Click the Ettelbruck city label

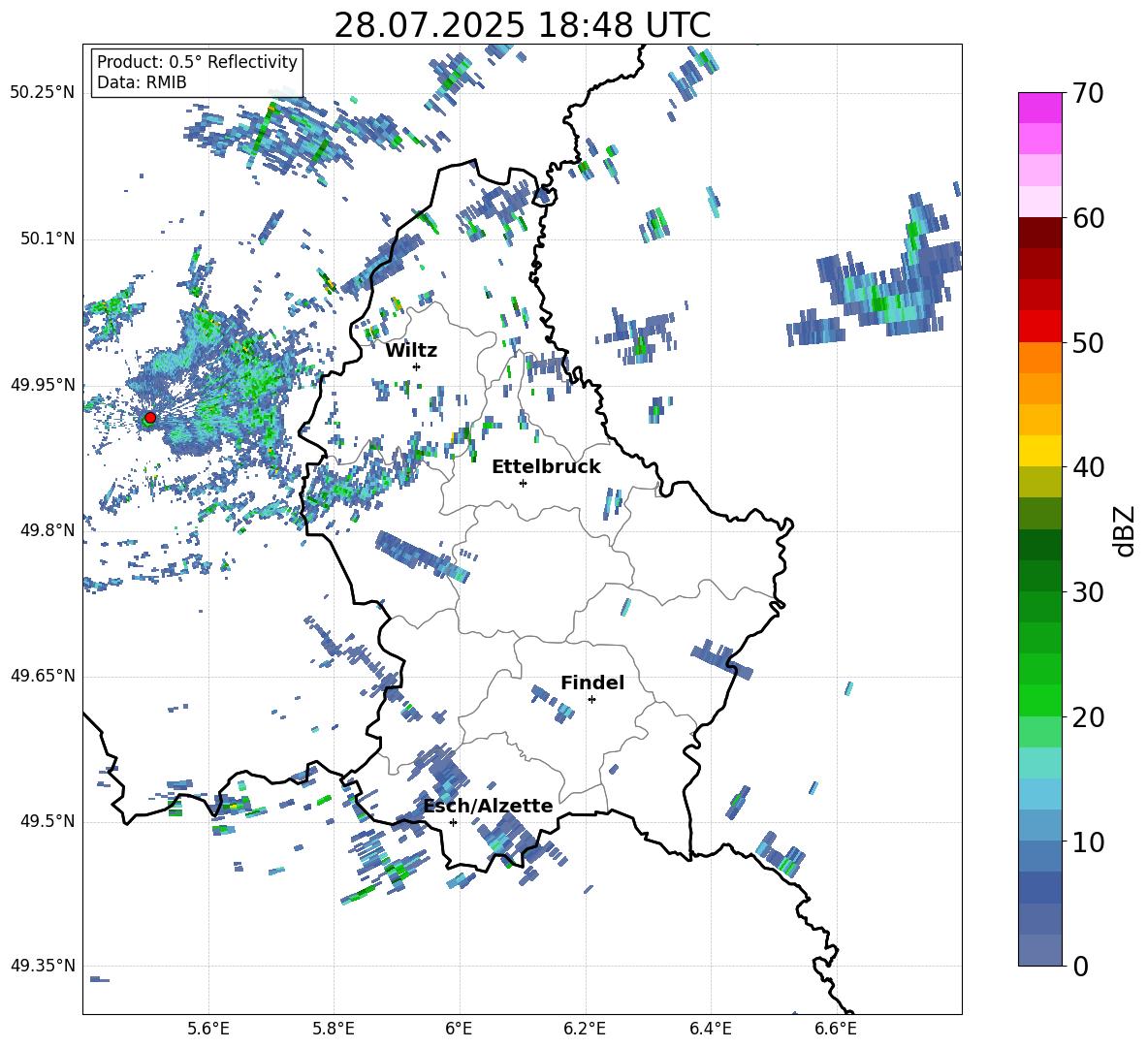click(546, 467)
